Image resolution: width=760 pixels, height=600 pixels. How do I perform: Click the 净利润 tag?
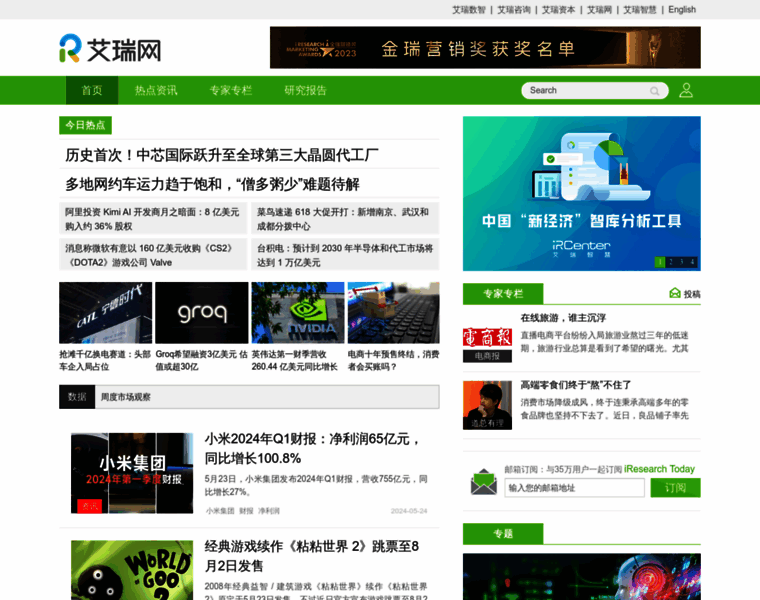[269, 511]
